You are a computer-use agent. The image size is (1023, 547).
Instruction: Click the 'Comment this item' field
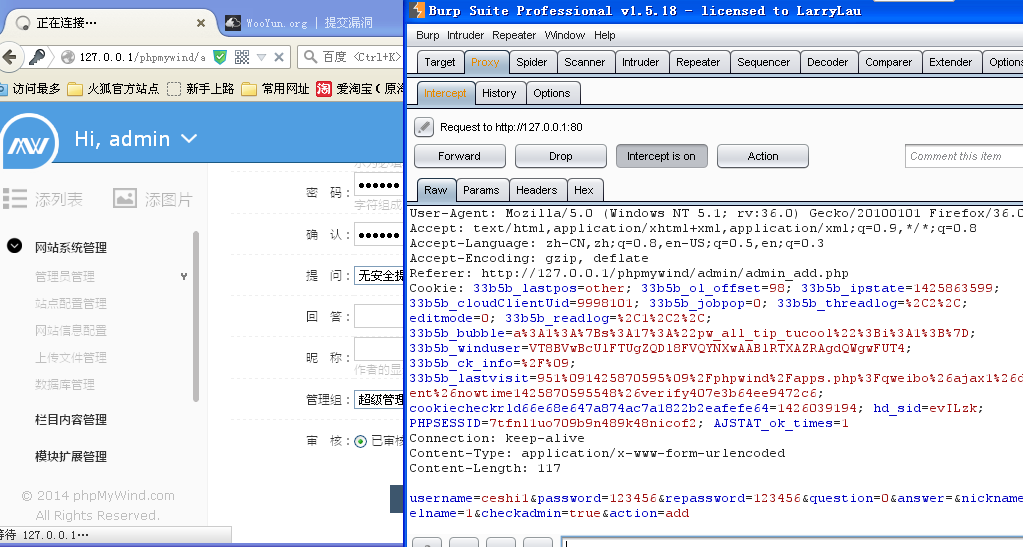pyautogui.click(x=964, y=156)
